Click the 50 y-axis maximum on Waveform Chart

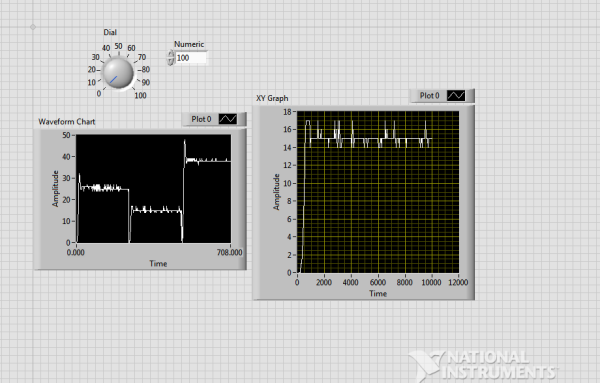[x=66, y=135]
